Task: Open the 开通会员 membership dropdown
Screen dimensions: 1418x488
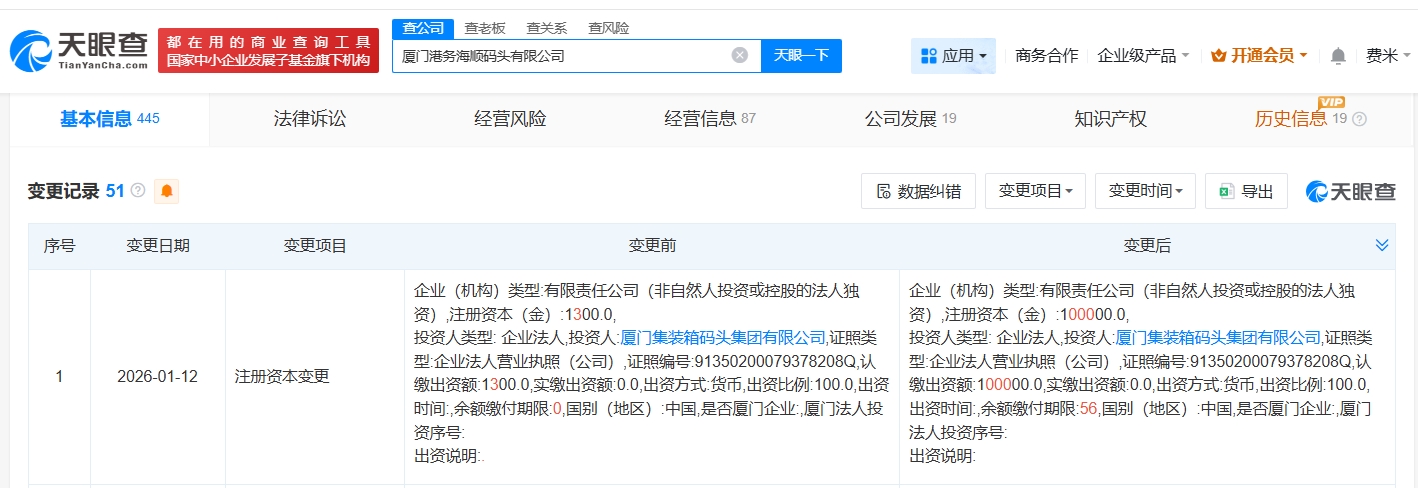Action: [x=1259, y=56]
